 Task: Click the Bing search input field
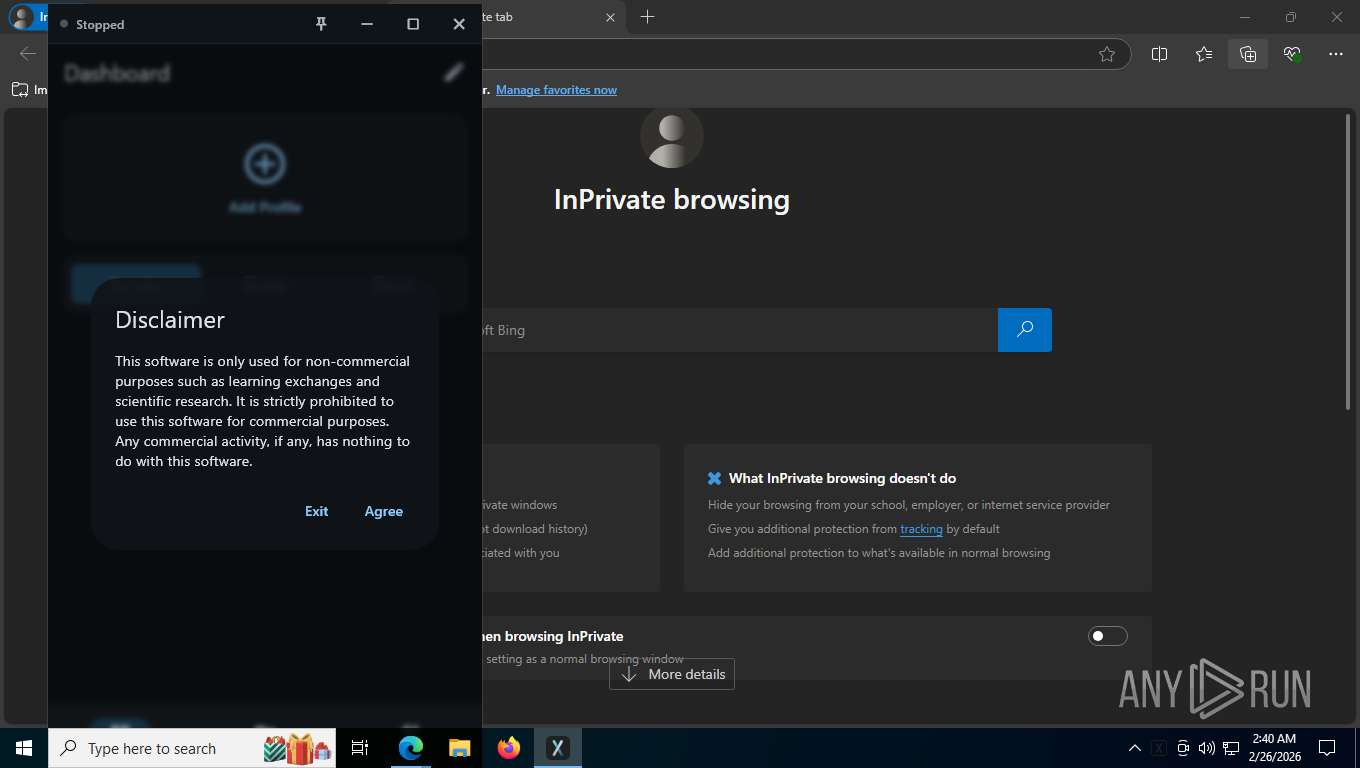[x=740, y=330]
